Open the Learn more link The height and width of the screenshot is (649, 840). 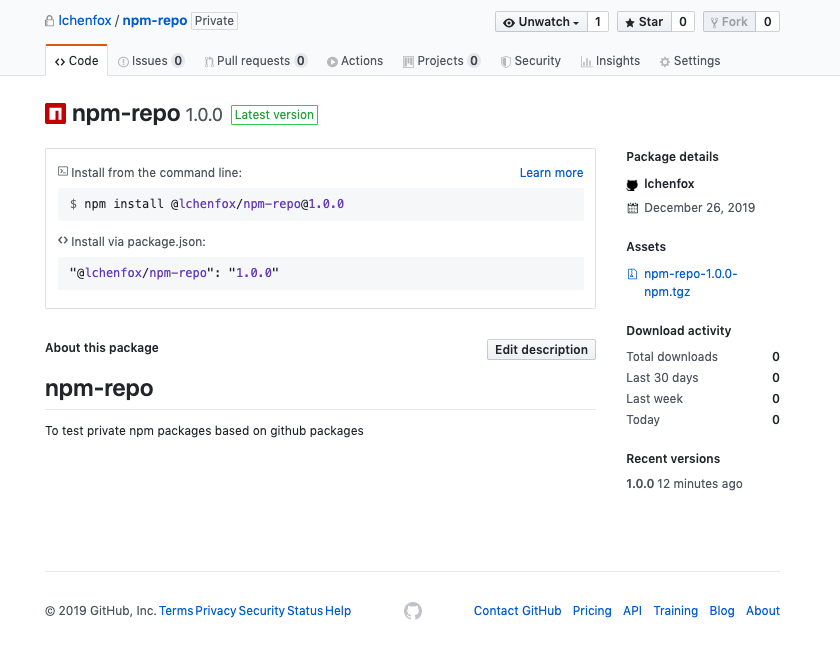point(551,173)
